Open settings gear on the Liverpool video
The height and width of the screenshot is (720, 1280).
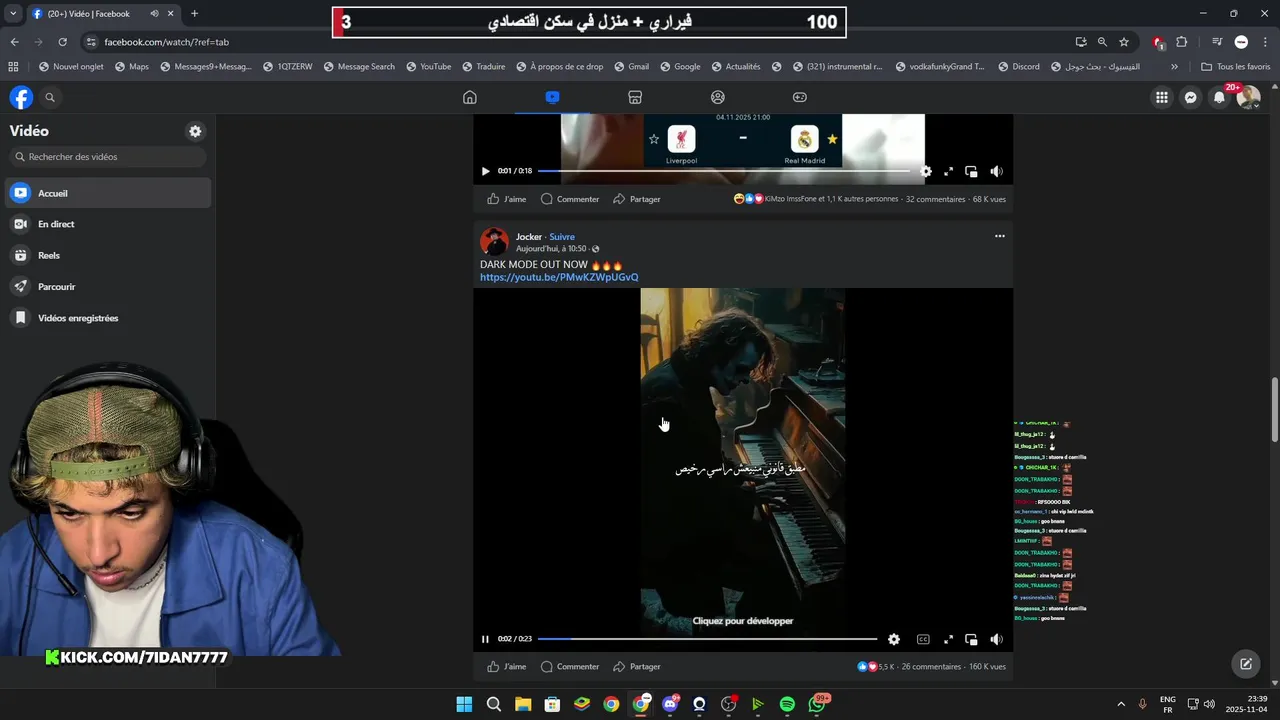pyautogui.click(x=926, y=171)
